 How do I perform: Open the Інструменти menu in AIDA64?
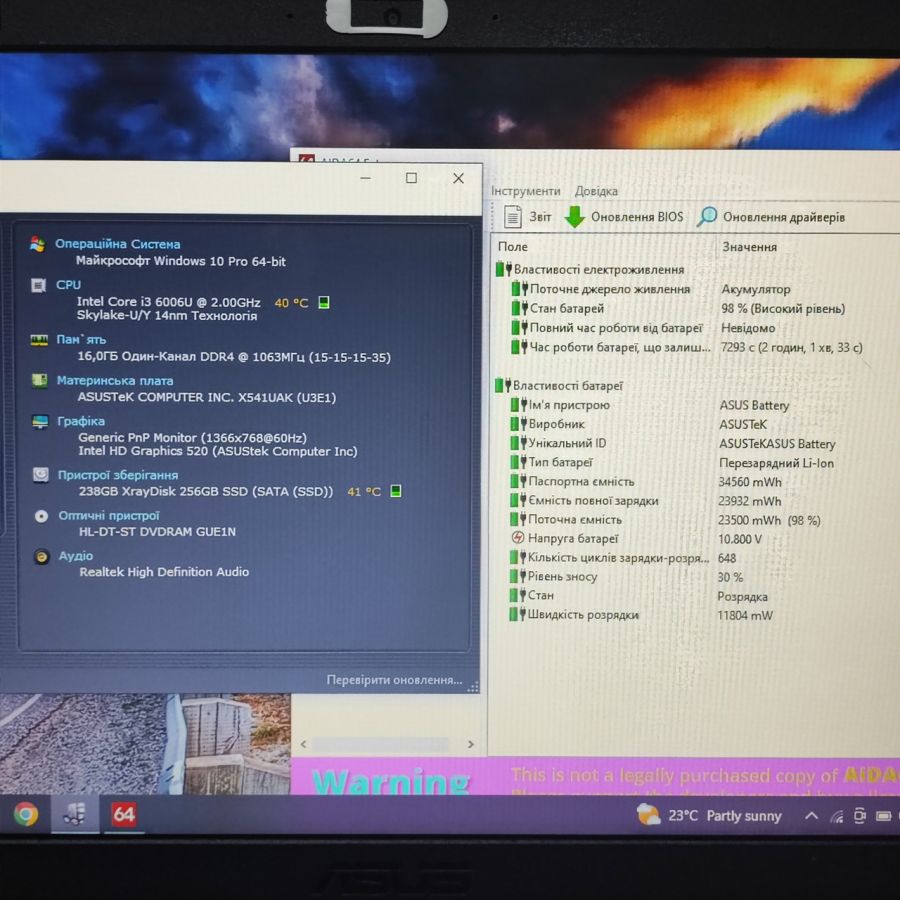pyautogui.click(x=526, y=191)
